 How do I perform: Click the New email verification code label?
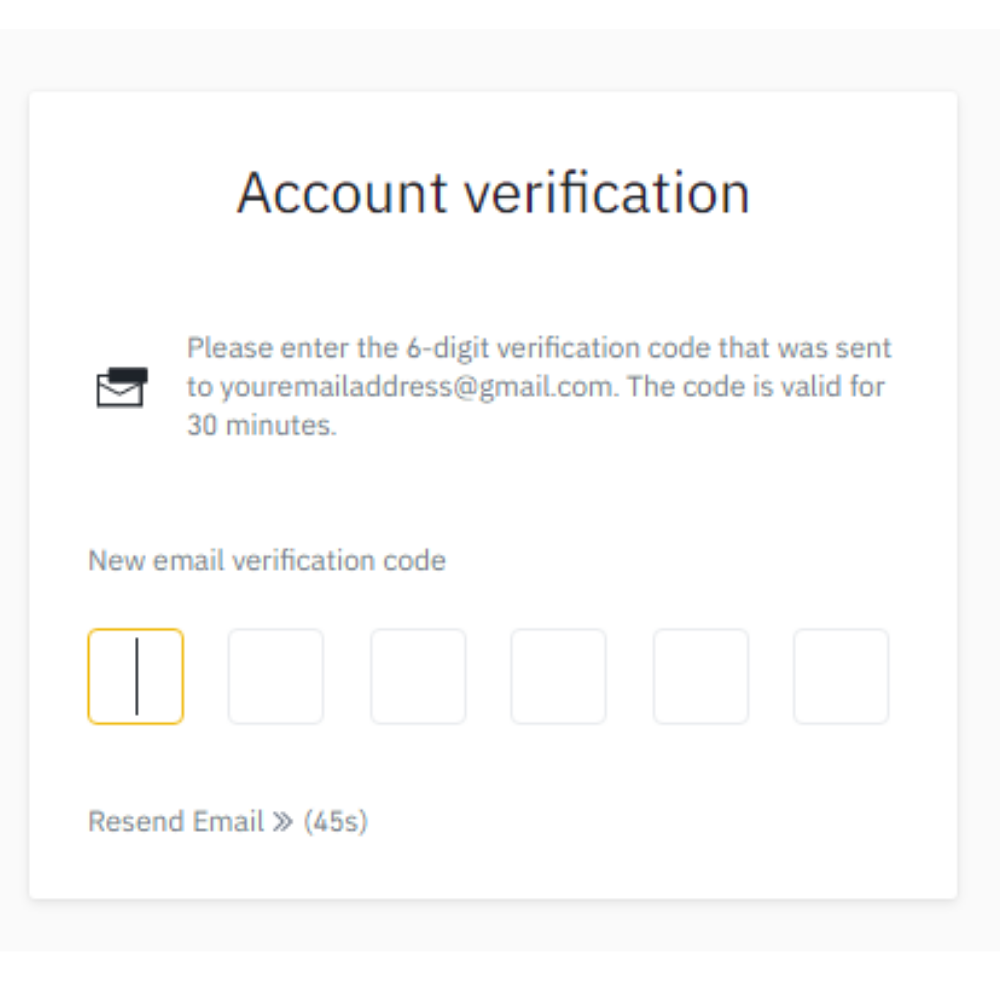coord(266,560)
